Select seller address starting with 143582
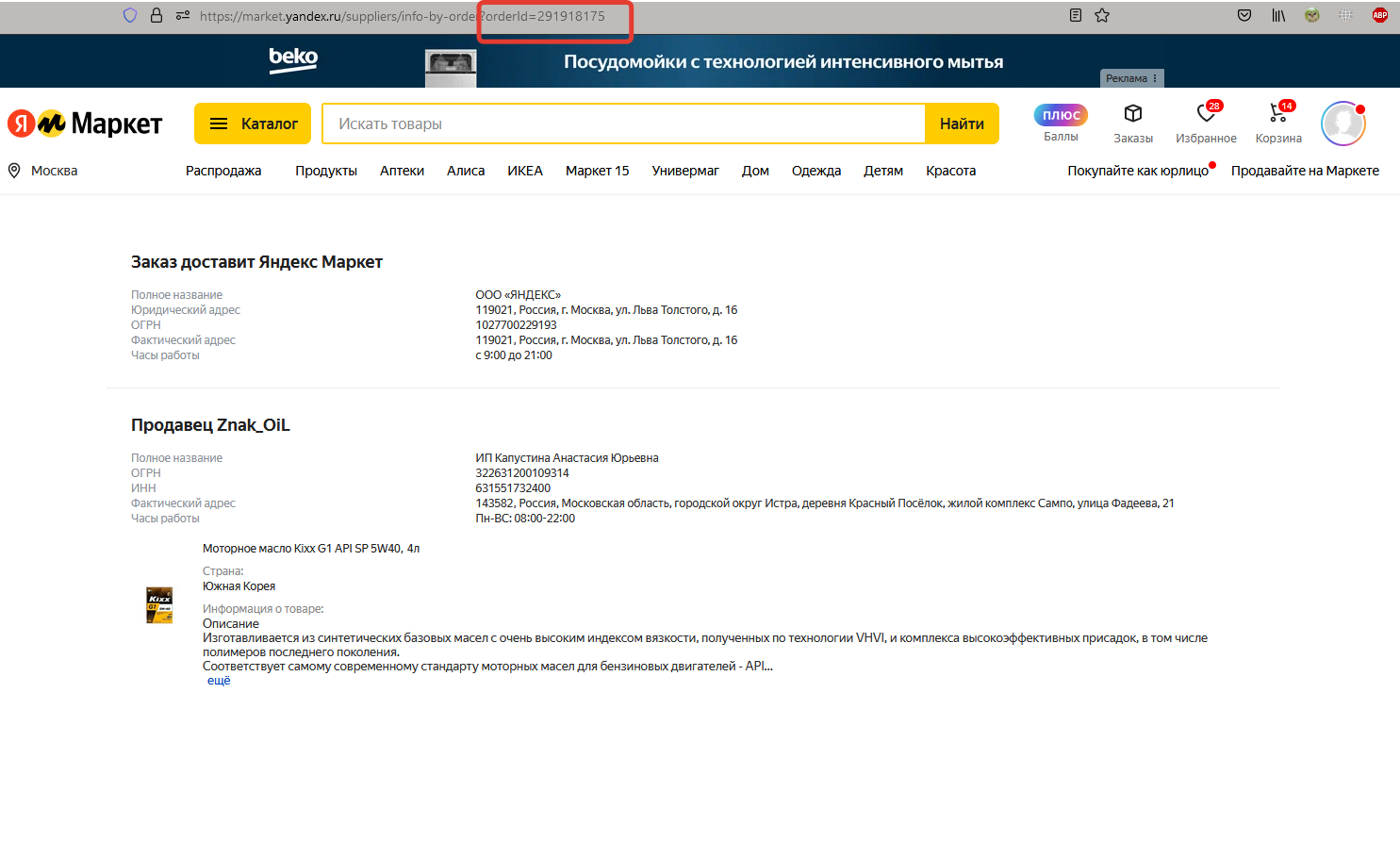1400x841 pixels. (825, 503)
